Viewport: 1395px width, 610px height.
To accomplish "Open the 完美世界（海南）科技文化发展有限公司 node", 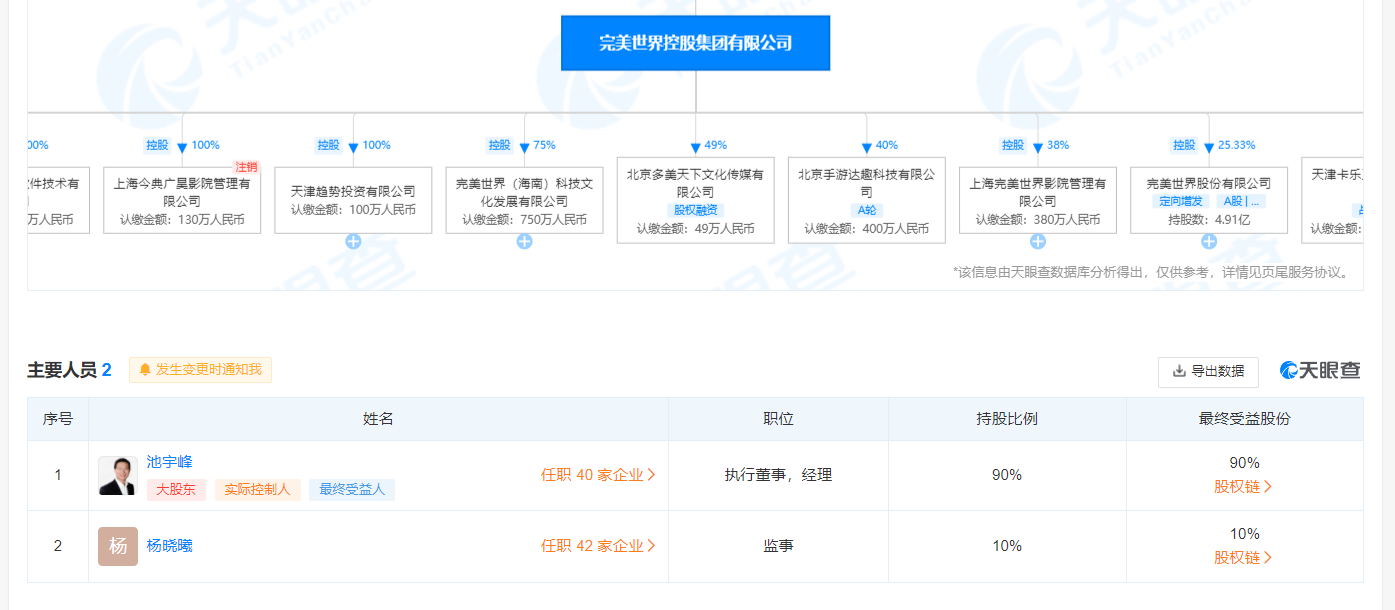I will 524,200.
